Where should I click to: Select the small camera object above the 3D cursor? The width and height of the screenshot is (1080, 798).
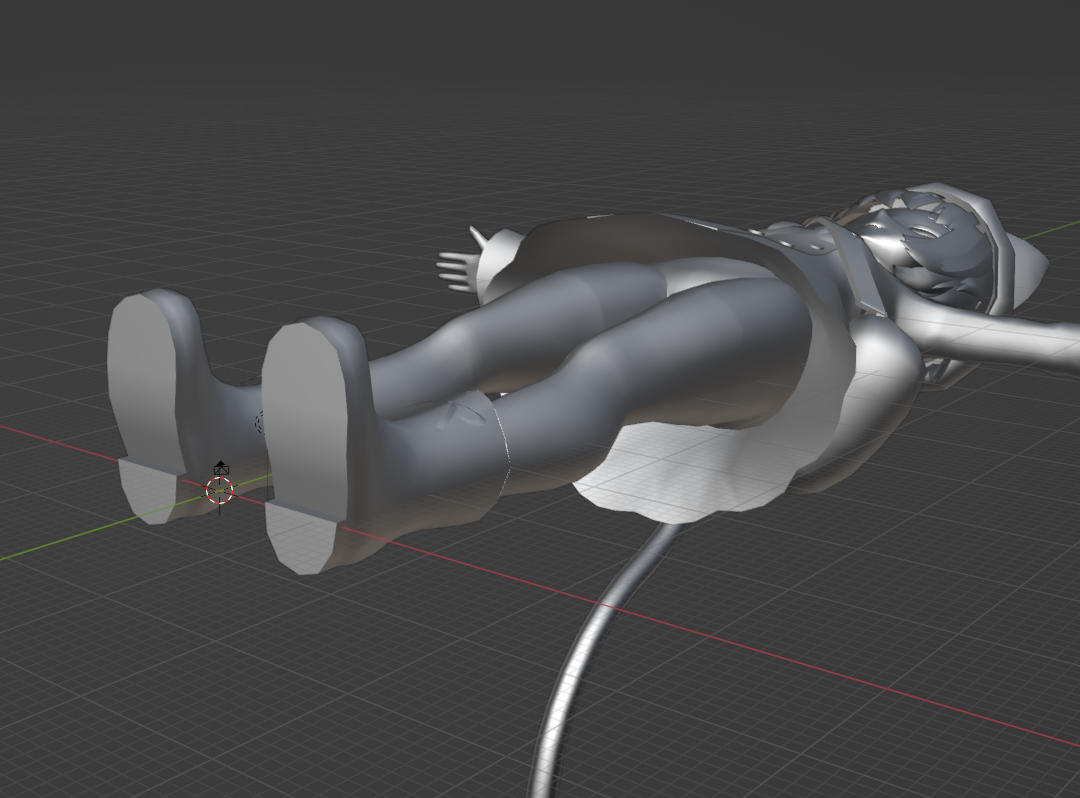coord(220,468)
